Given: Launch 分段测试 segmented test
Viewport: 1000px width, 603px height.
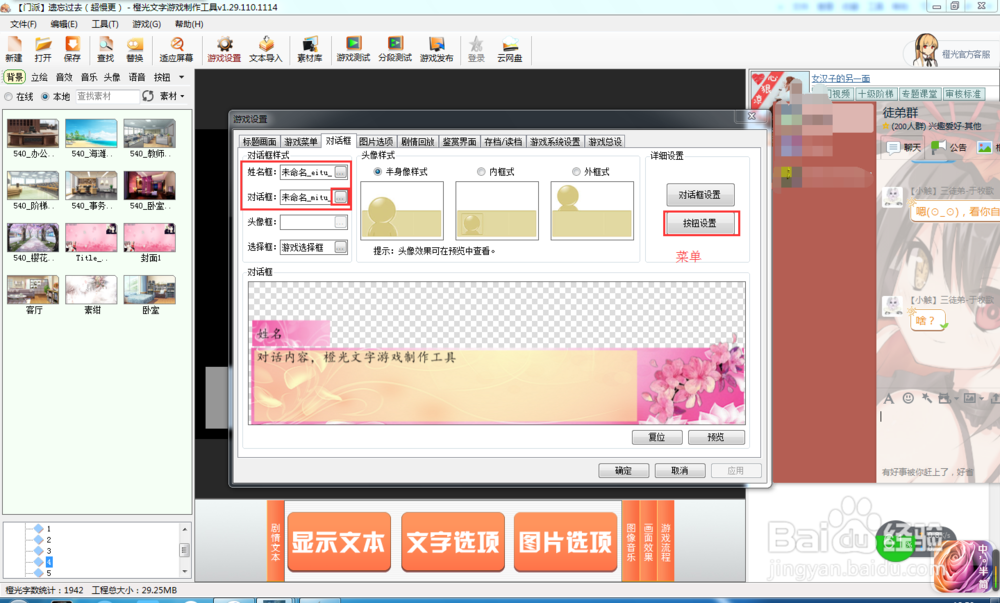Looking at the screenshot, I should 395,50.
